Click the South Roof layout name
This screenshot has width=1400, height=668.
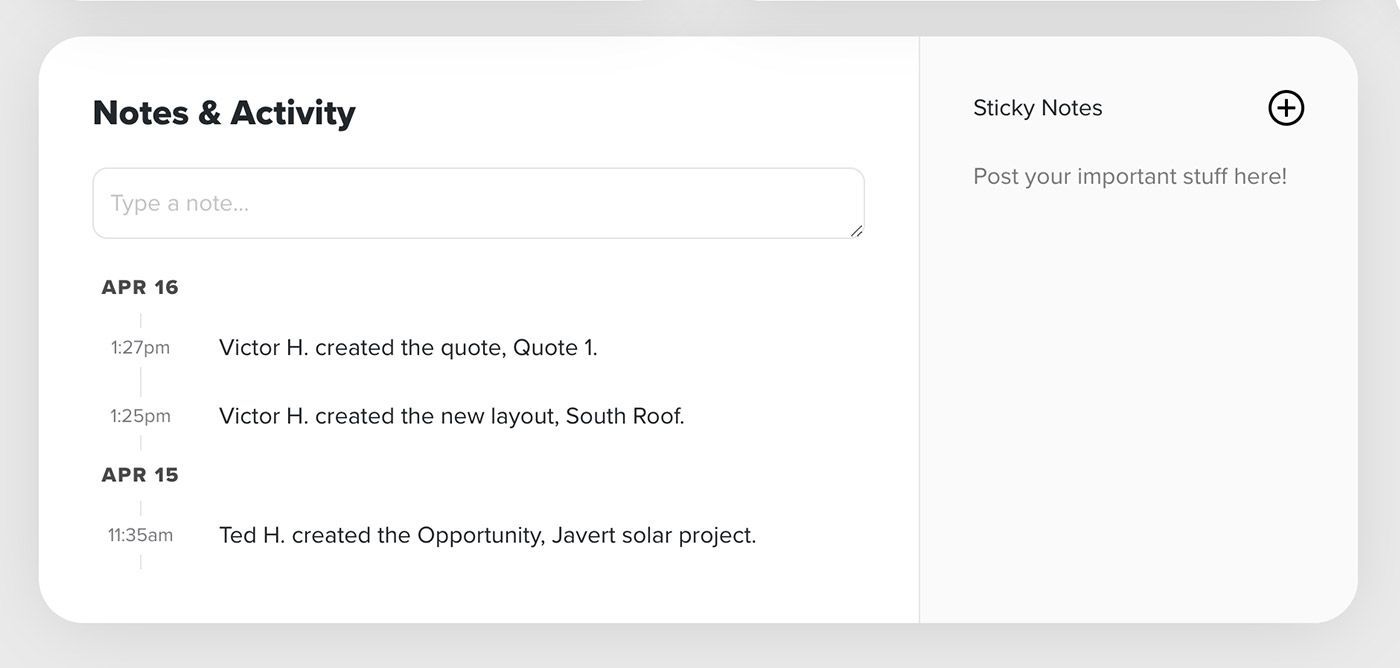click(x=625, y=415)
